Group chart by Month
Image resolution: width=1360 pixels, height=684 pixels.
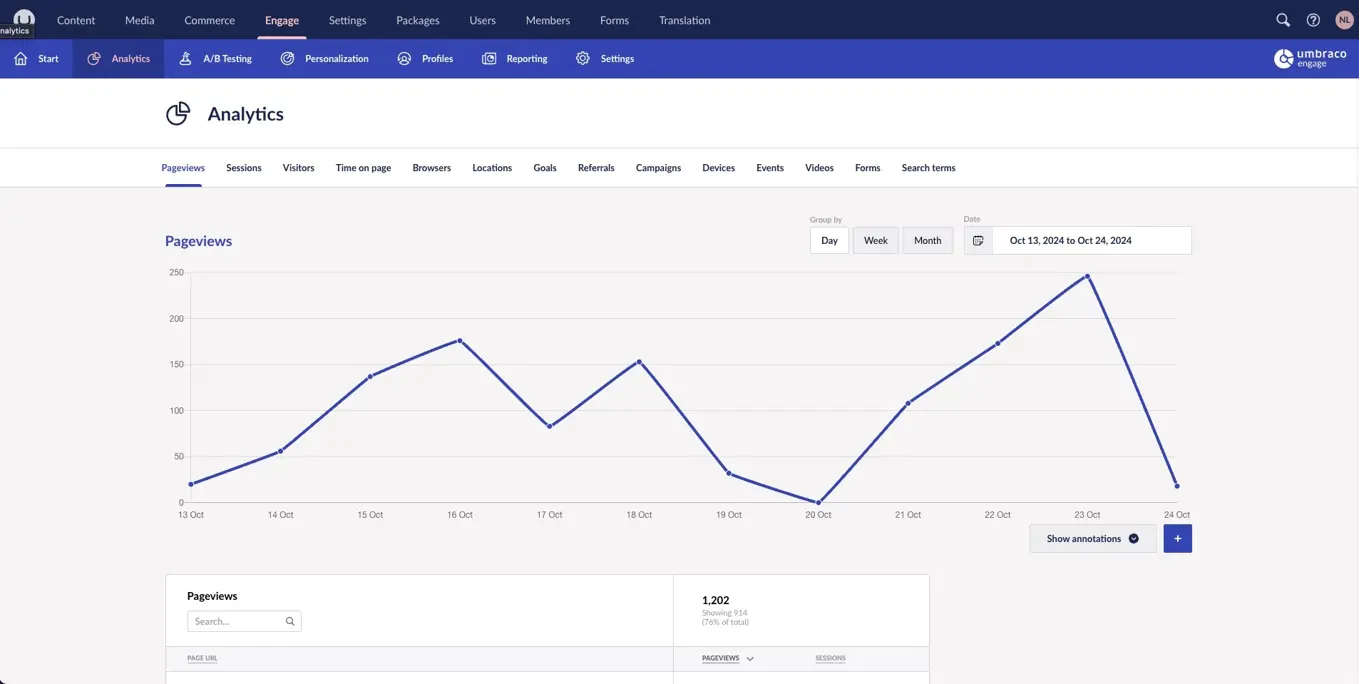click(927, 241)
